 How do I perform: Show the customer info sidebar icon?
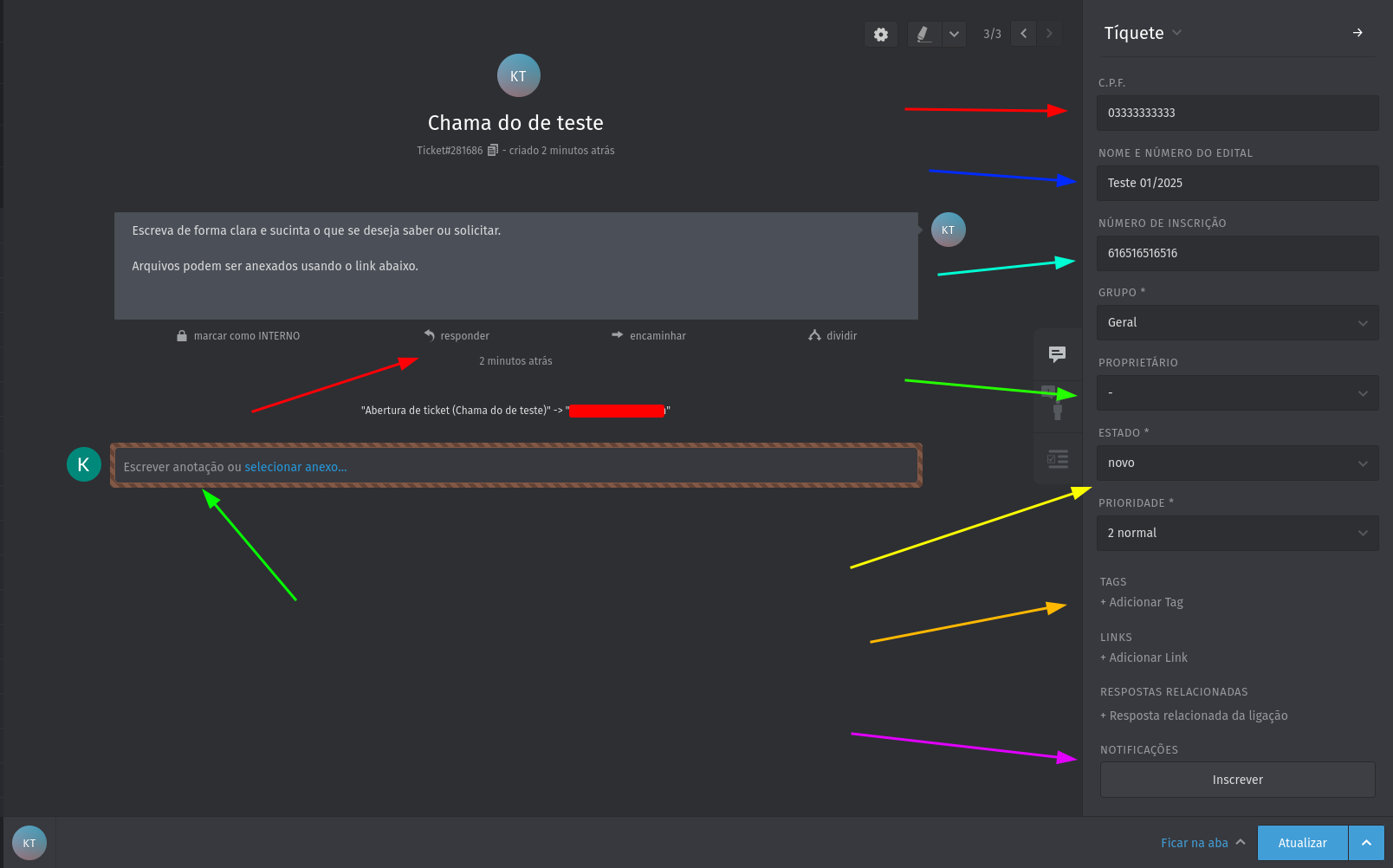click(1057, 405)
